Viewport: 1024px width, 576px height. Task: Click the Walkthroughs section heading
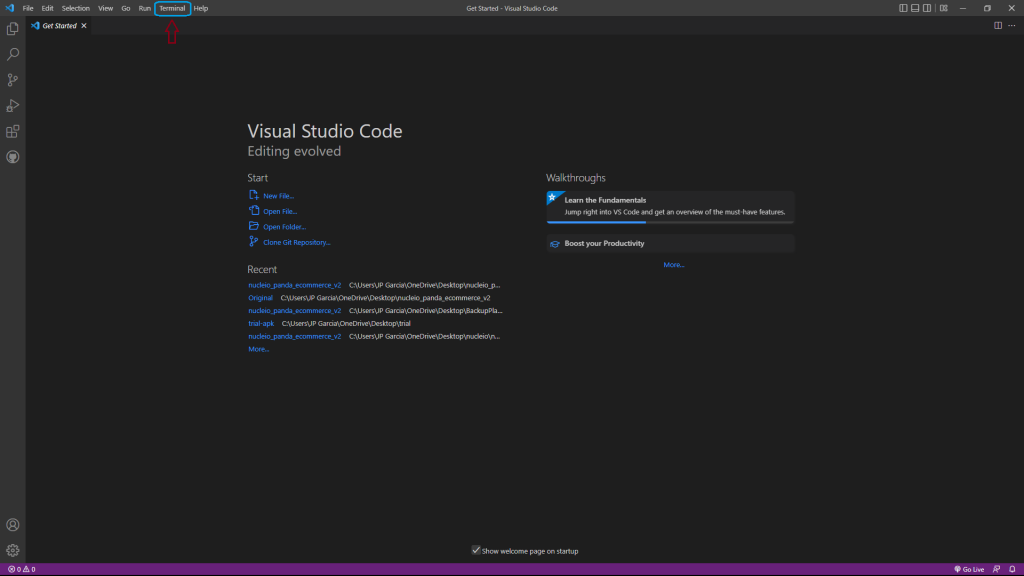575,178
